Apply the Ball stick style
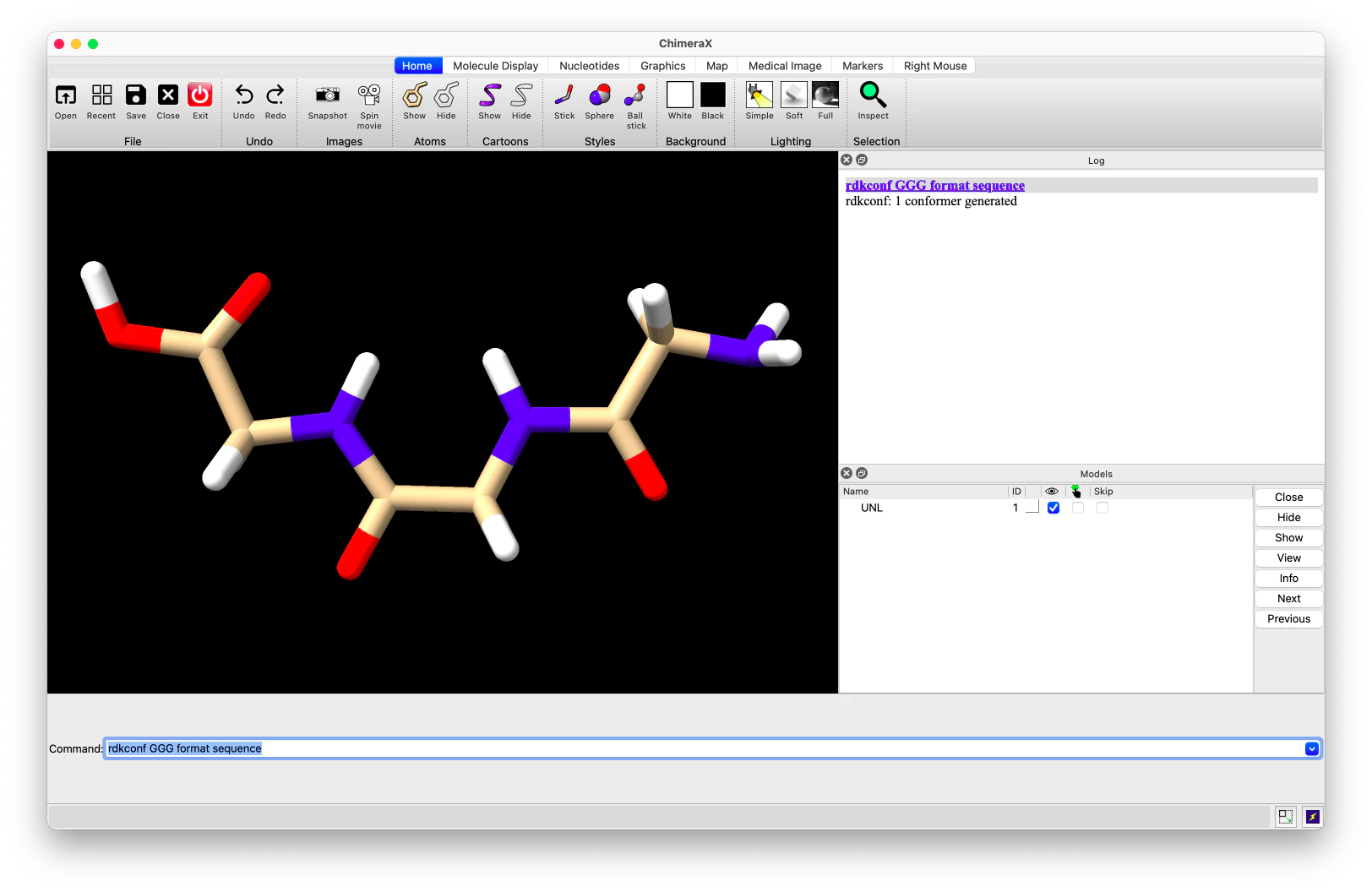The image size is (1372, 892). (x=635, y=95)
